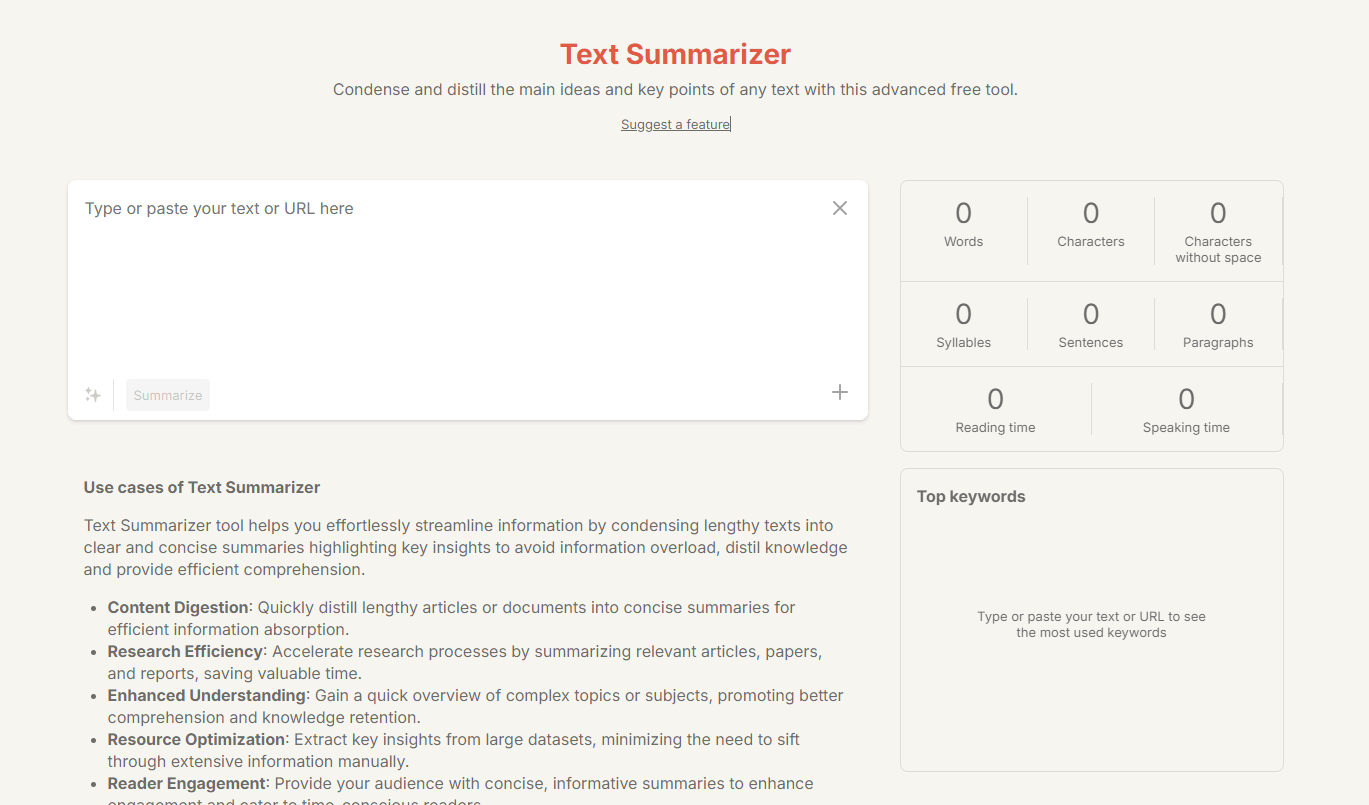Click the sparkle AI icon beside Summarize
The height and width of the screenshot is (805, 1369).
pos(93,395)
